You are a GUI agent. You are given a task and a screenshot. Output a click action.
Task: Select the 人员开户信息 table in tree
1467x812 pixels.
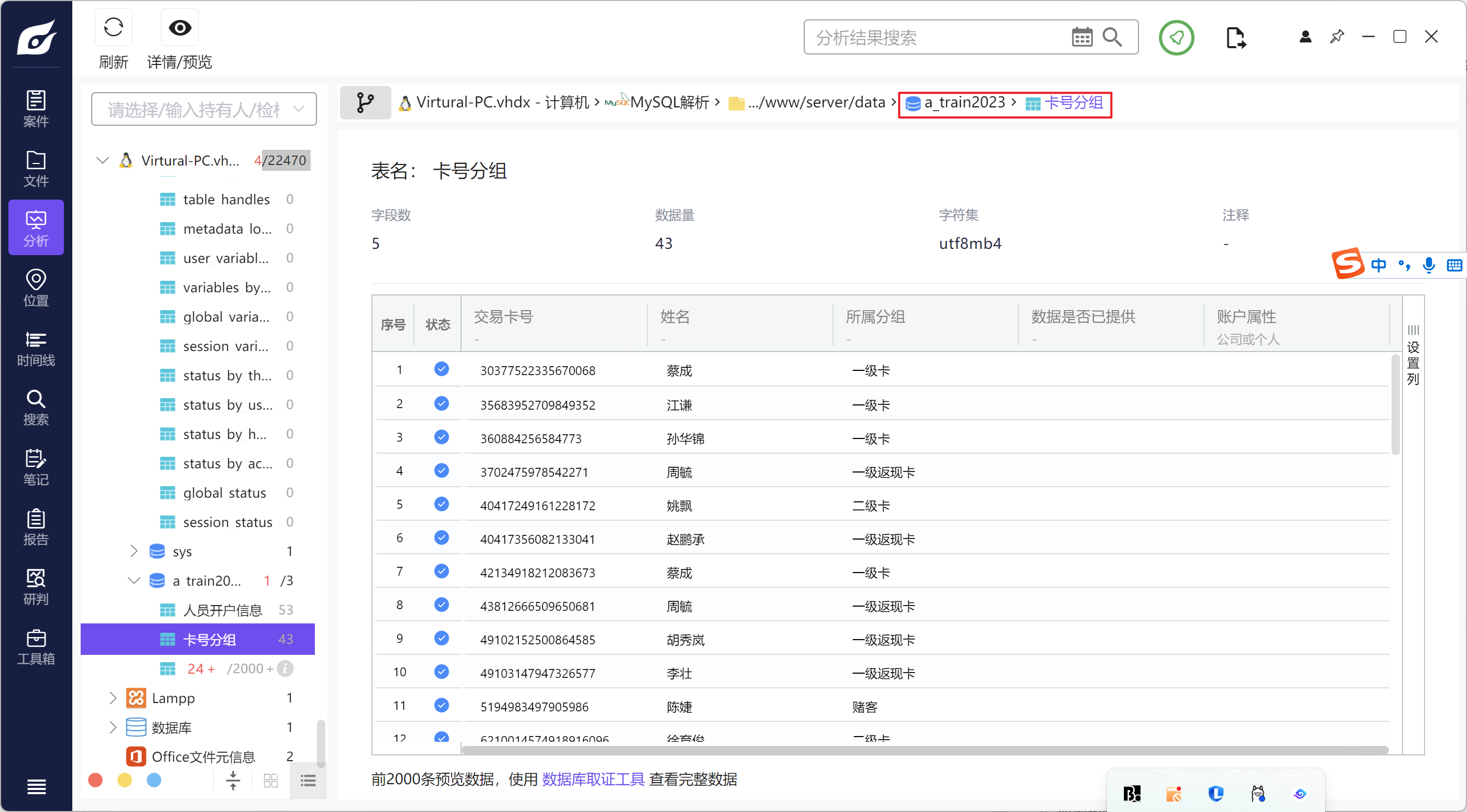(x=223, y=610)
